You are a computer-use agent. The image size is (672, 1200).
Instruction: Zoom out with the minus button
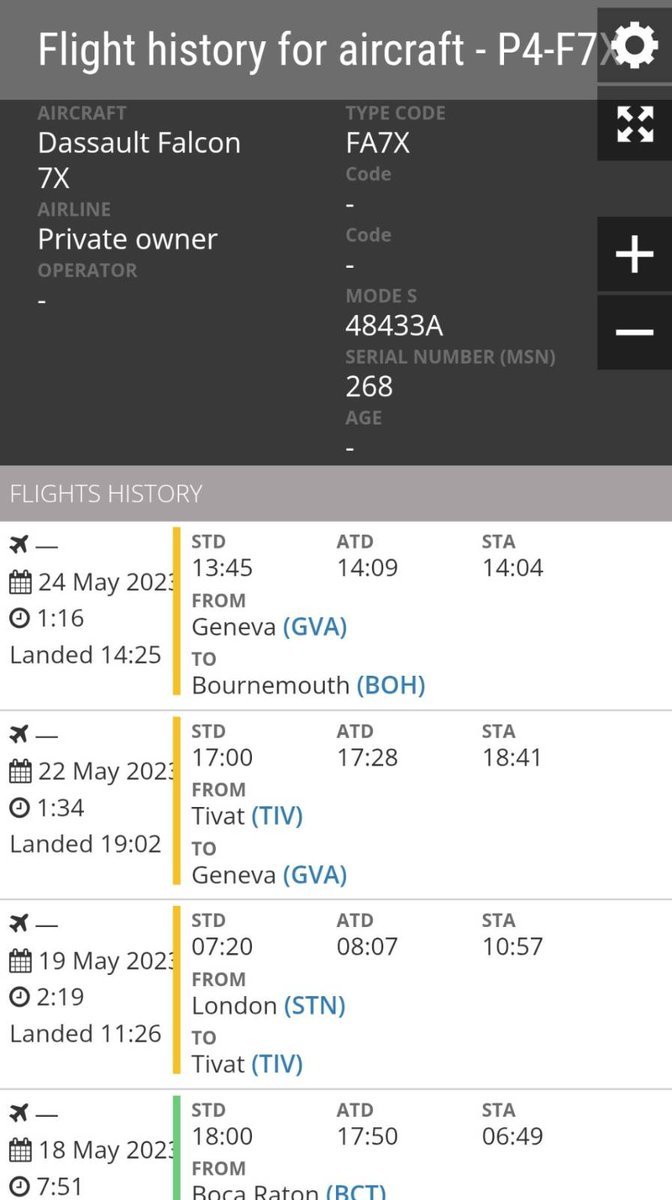(634, 332)
